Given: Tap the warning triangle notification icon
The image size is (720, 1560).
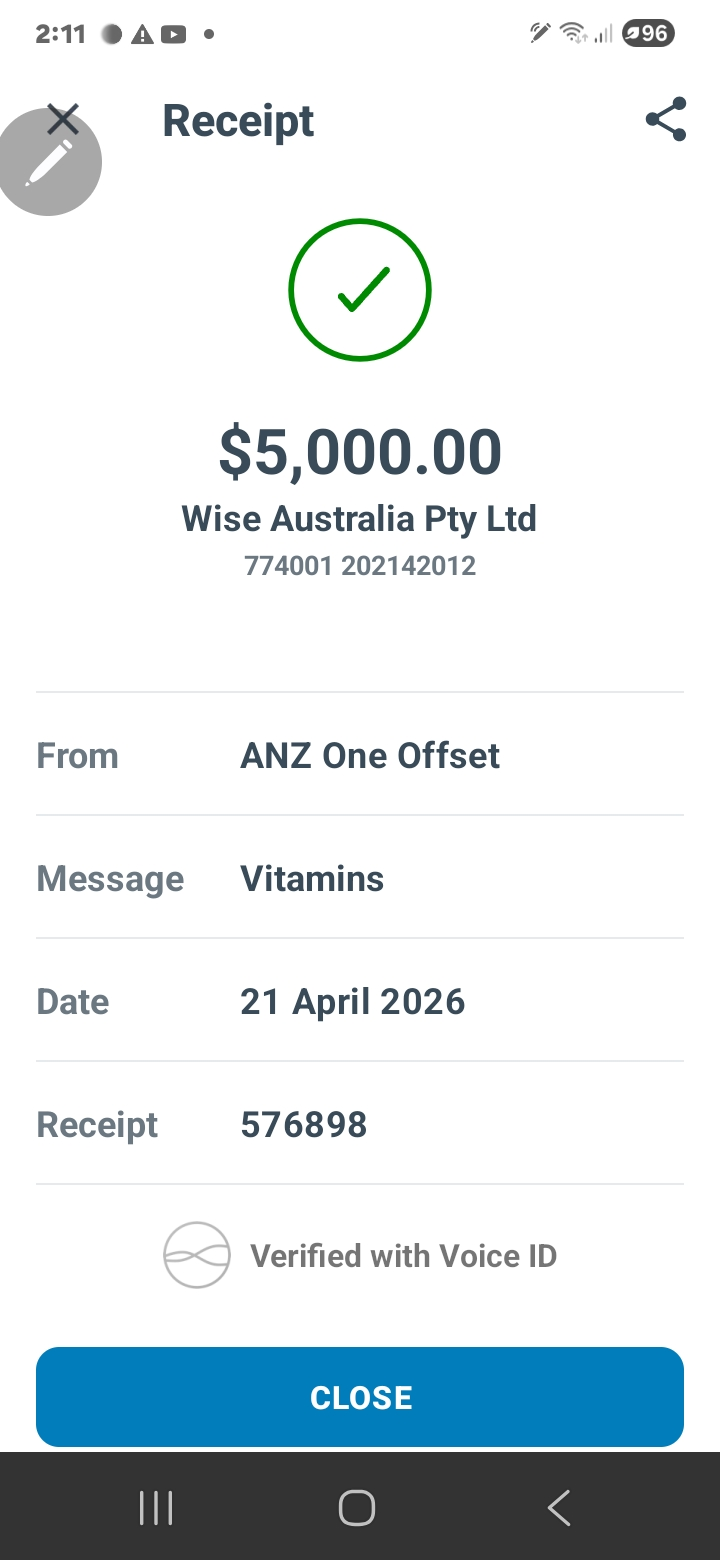Looking at the screenshot, I should click(x=142, y=34).
